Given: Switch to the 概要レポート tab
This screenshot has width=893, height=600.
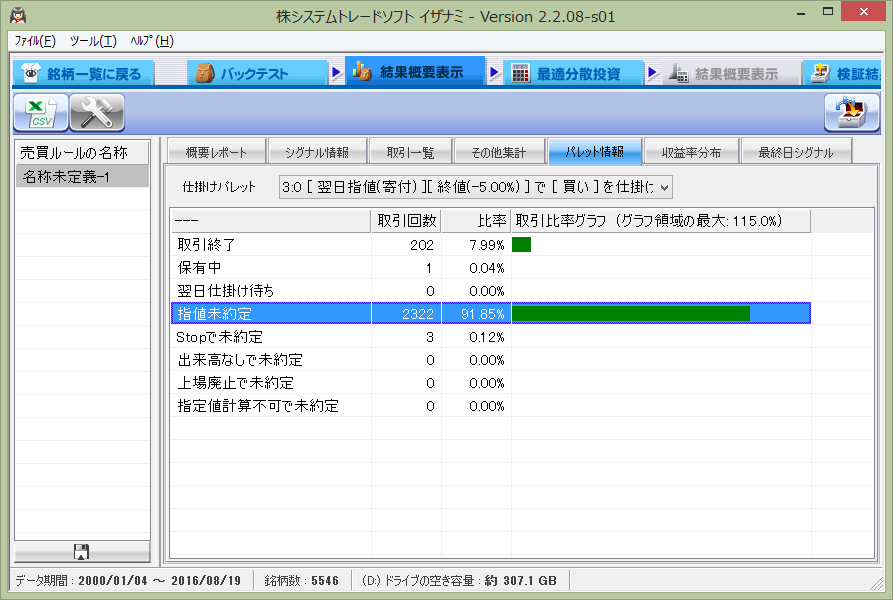Looking at the screenshot, I should [x=217, y=152].
